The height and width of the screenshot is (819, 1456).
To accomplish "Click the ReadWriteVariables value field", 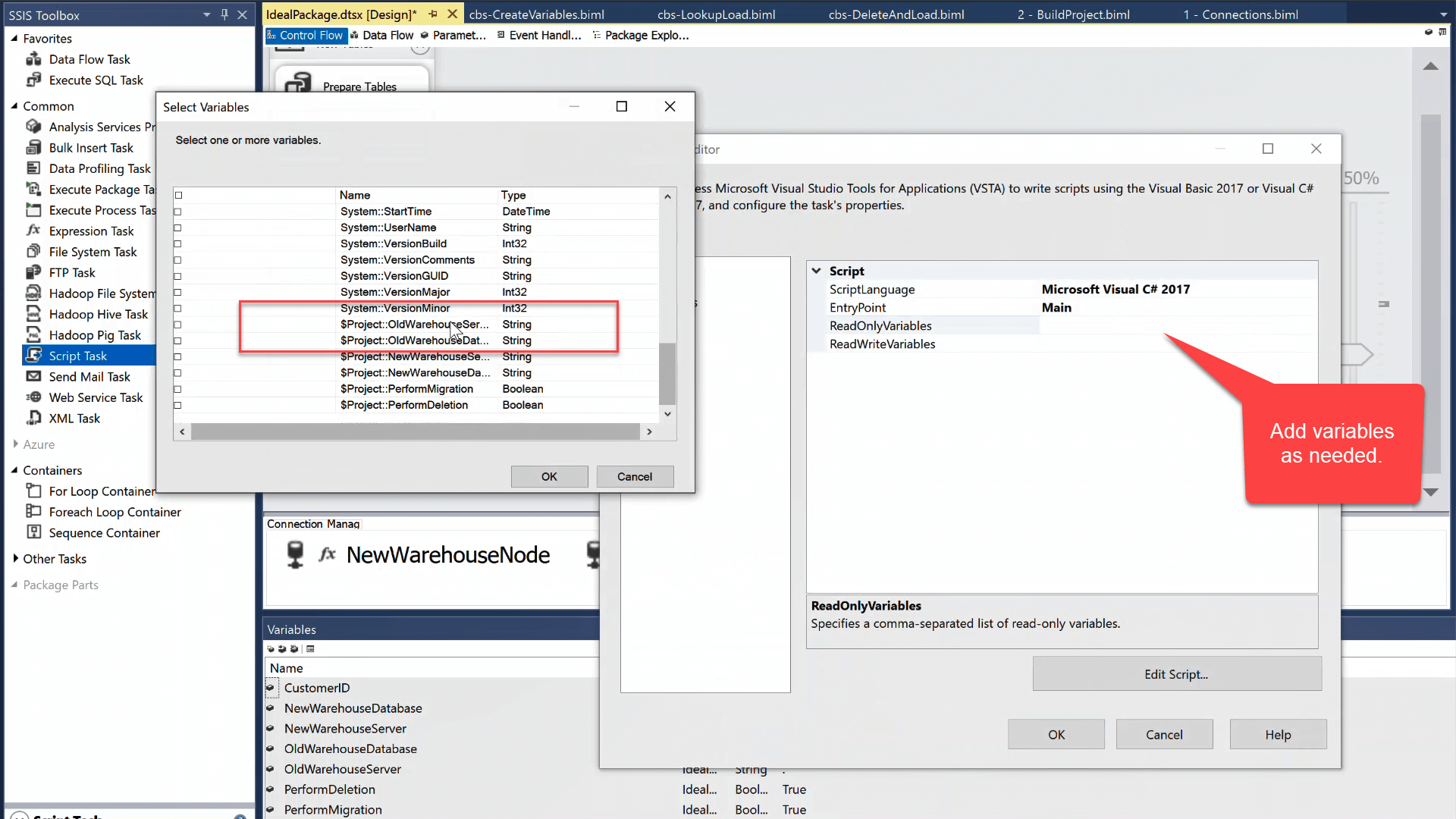I will [x=1178, y=344].
